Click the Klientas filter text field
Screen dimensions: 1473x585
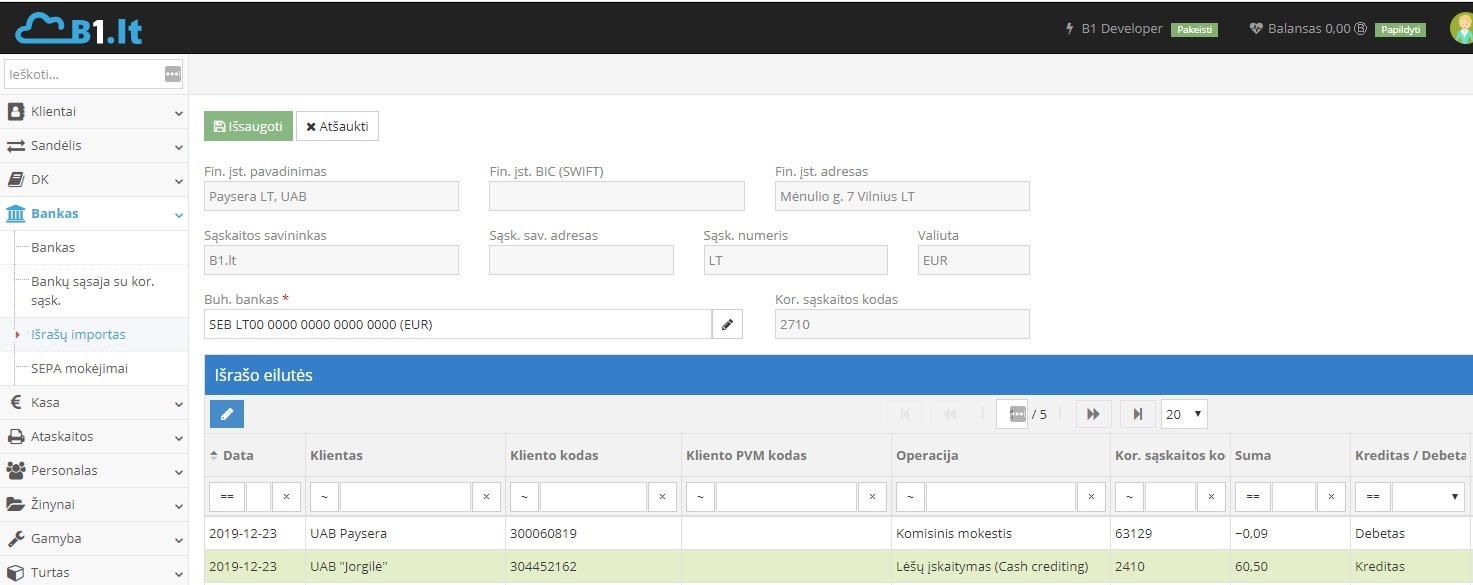(405, 497)
